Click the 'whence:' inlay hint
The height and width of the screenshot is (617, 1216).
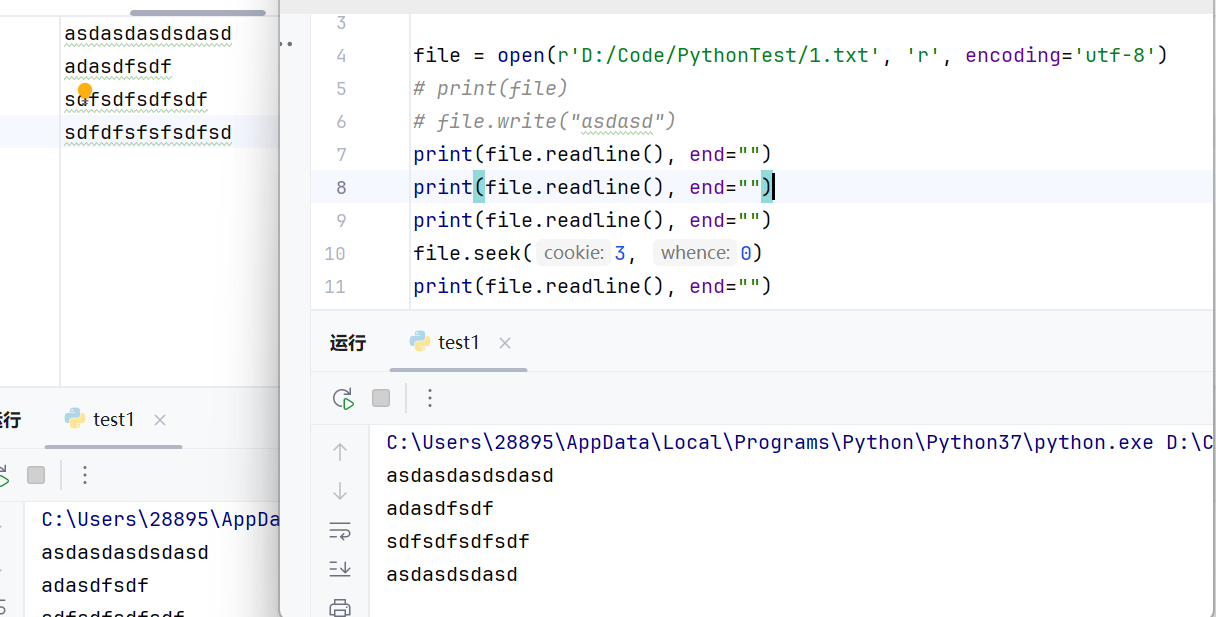tap(695, 253)
